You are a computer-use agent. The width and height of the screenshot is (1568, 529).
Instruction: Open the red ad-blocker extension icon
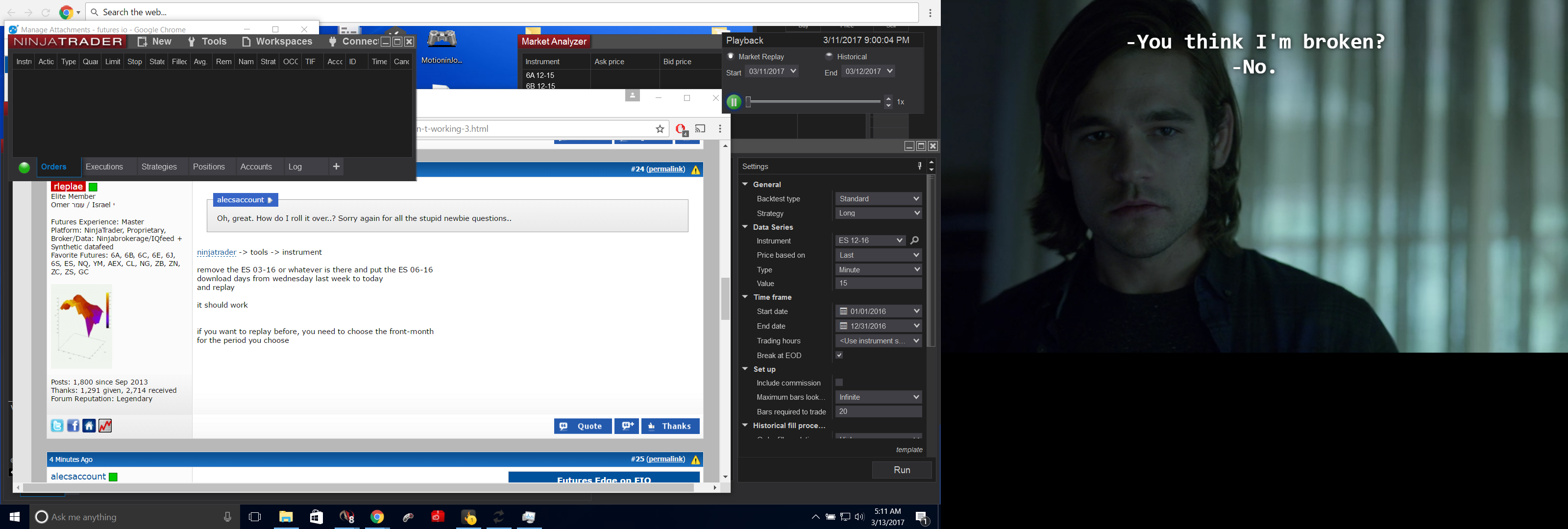[681, 129]
